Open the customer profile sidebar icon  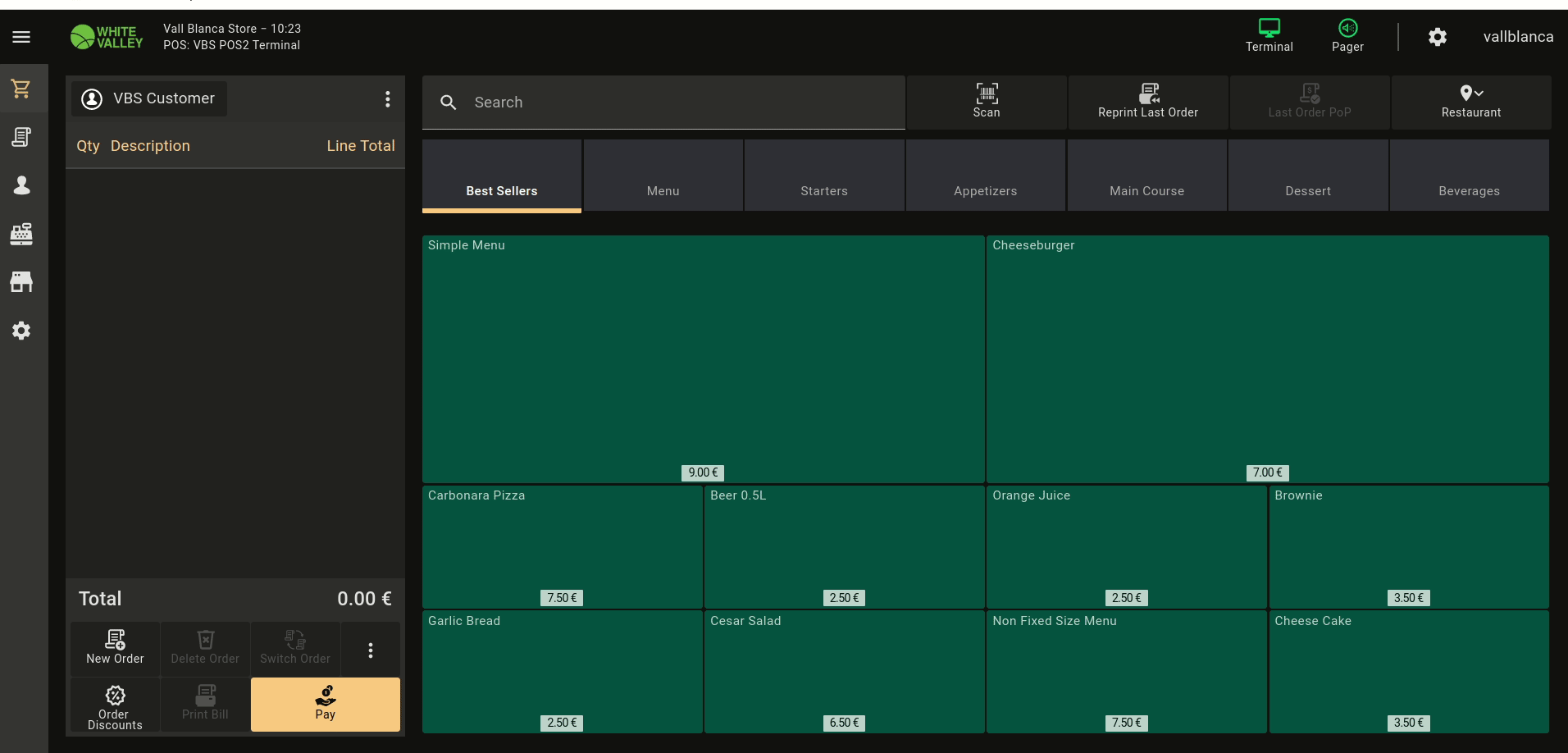(x=21, y=185)
